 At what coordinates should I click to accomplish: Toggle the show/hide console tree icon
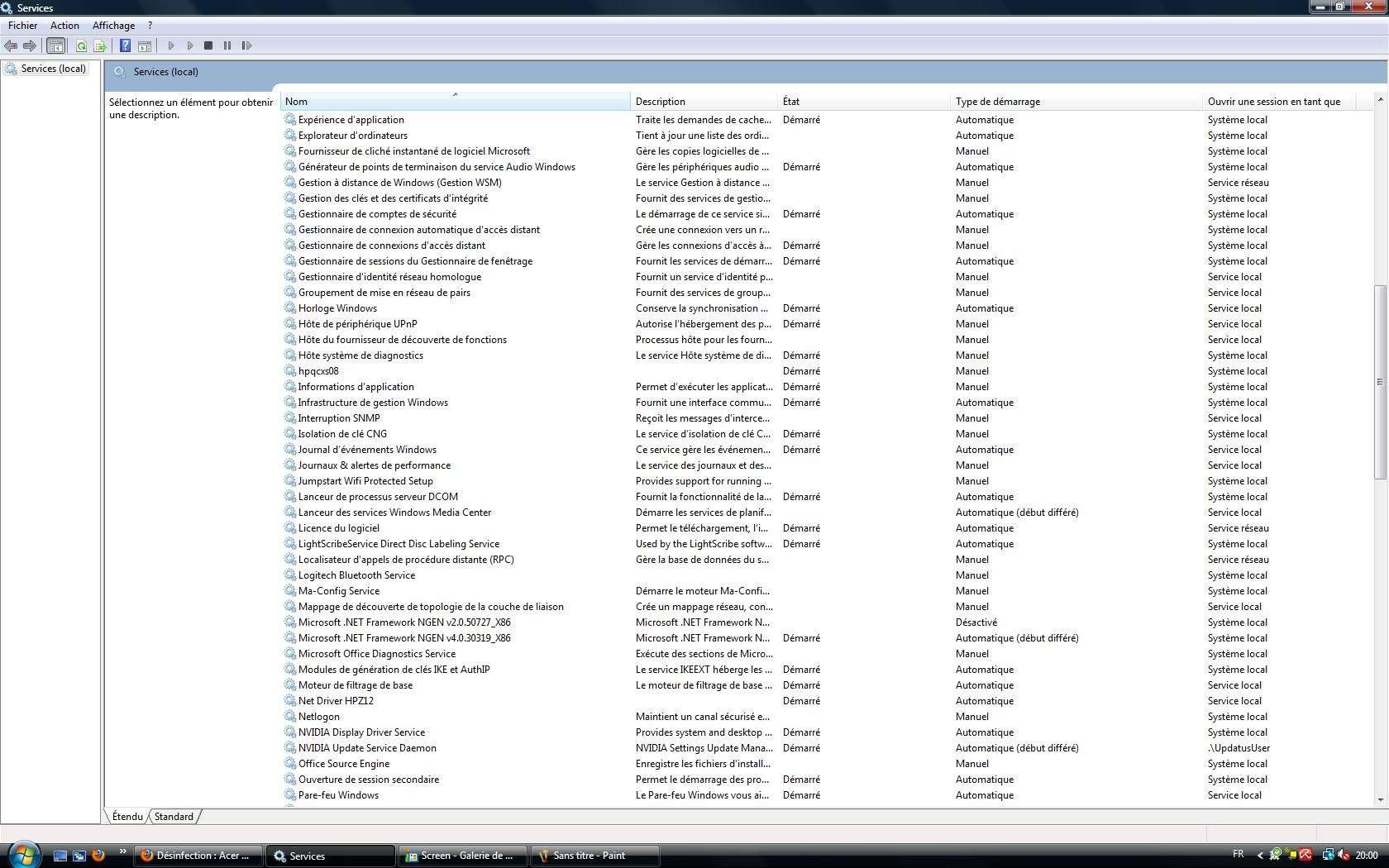pos(55,45)
